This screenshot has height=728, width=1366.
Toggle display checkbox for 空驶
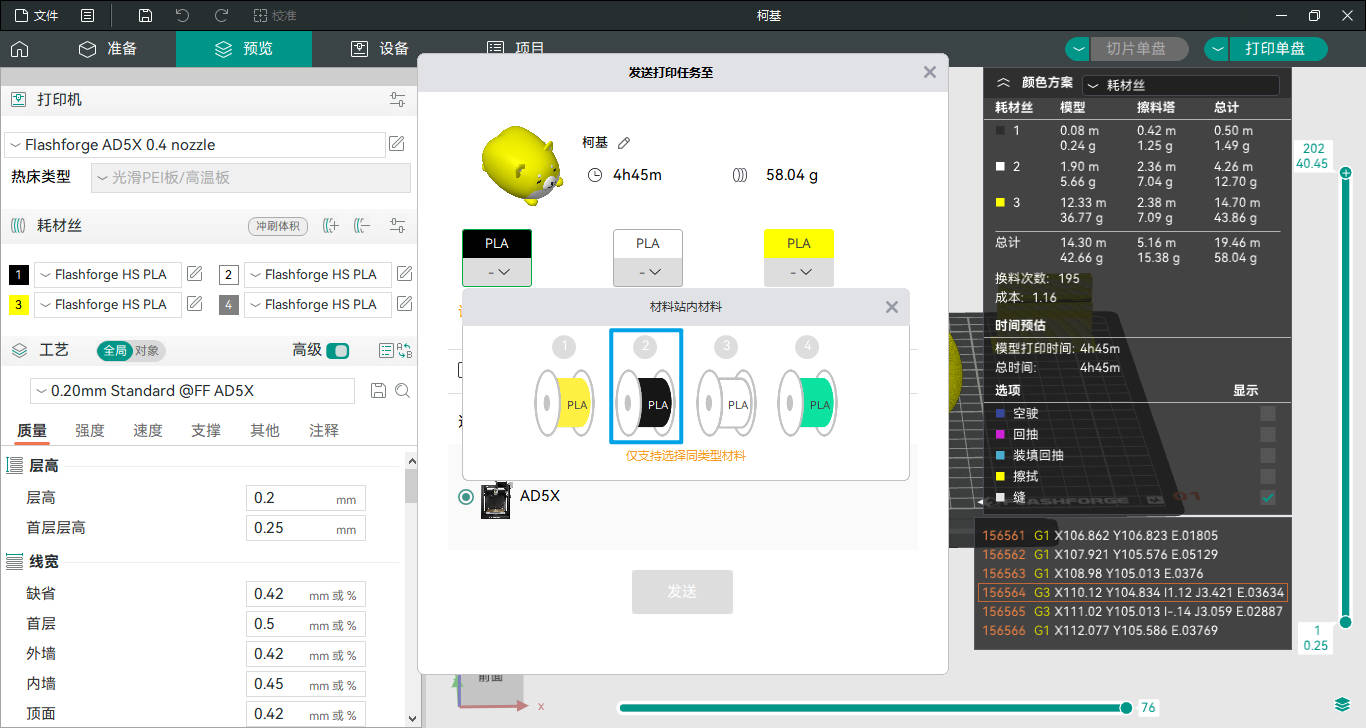click(x=1268, y=413)
